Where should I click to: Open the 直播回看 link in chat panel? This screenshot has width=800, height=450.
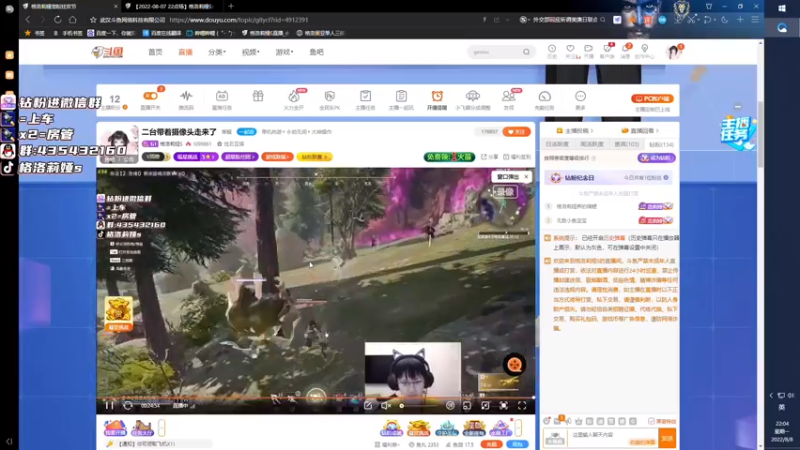click(640, 131)
